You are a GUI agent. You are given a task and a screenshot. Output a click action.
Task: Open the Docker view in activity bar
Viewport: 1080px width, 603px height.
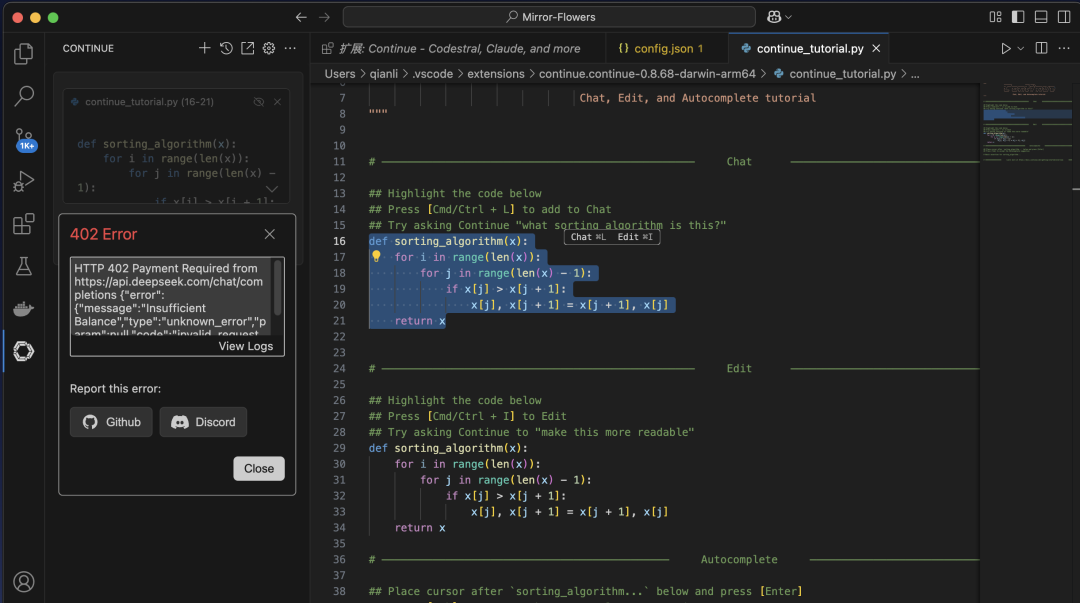tap(23, 309)
